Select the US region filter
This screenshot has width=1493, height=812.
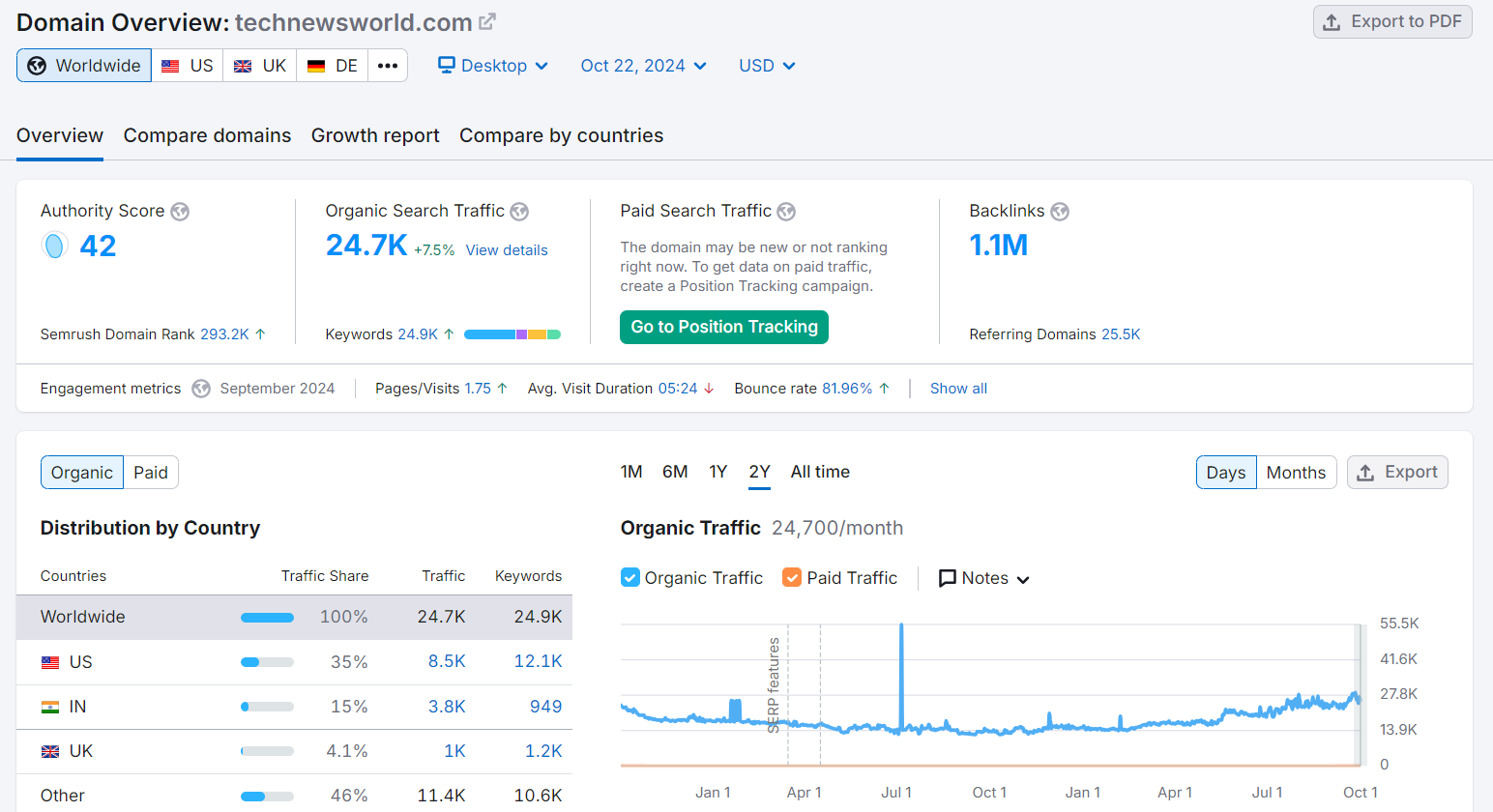(x=188, y=66)
